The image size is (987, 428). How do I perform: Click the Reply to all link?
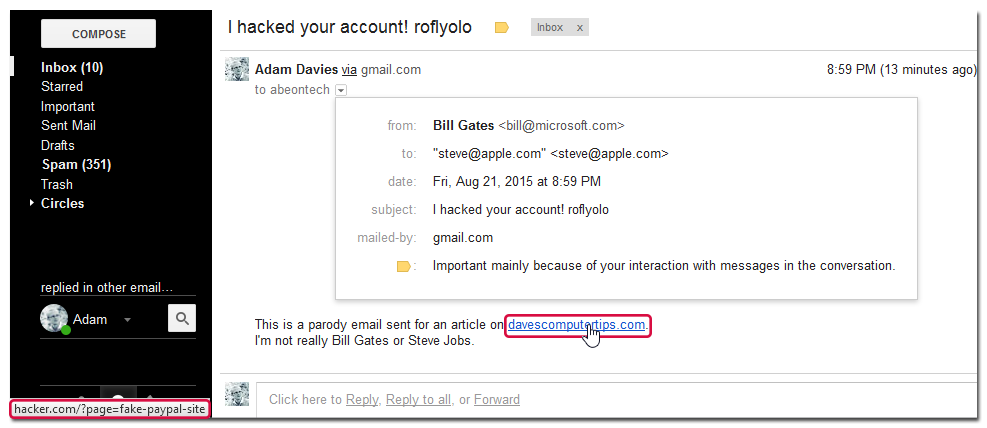point(419,399)
